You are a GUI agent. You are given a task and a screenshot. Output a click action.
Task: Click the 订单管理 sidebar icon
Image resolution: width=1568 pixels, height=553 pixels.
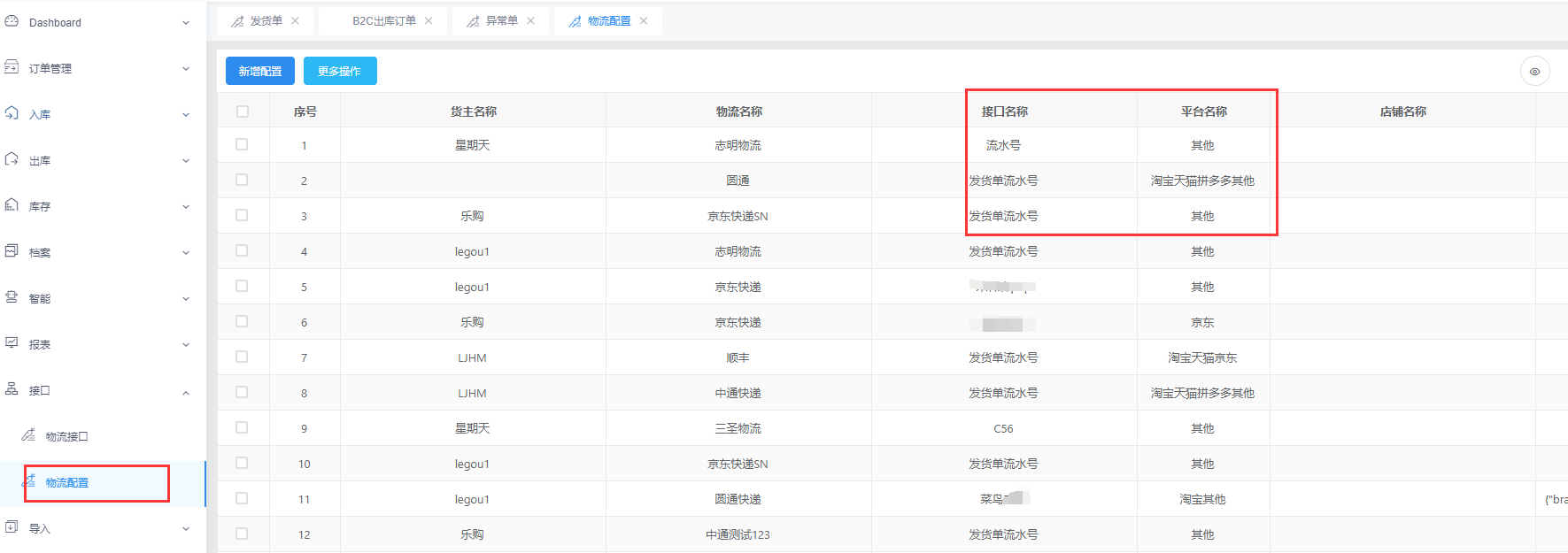pyautogui.click(x=12, y=66)
